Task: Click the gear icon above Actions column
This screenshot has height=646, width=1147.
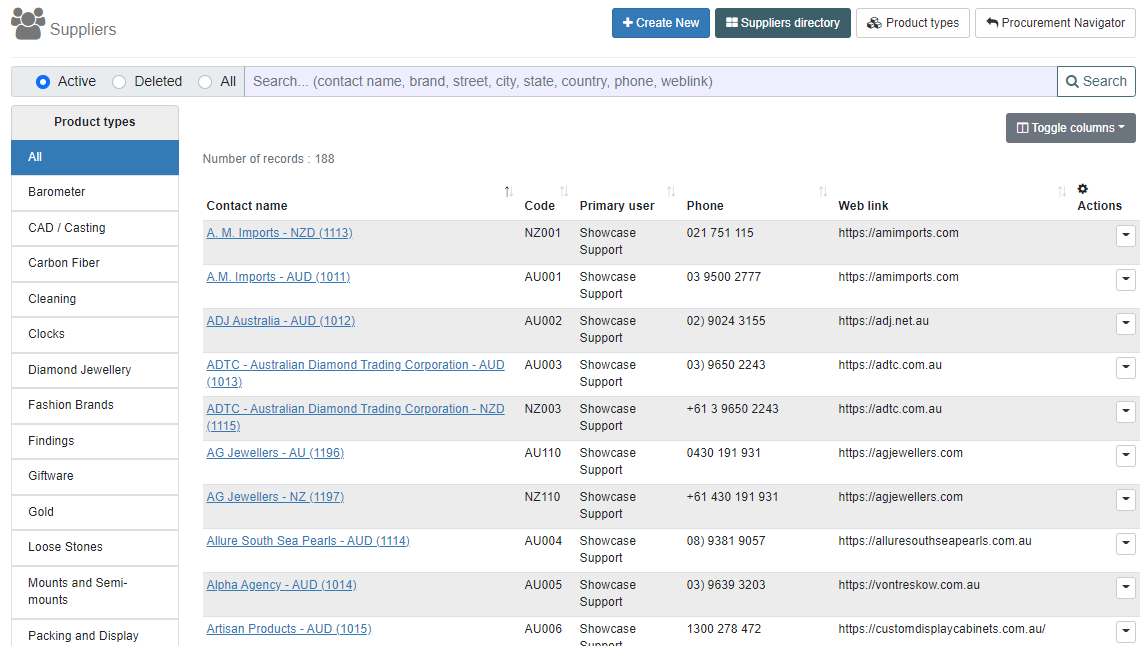Action: pyautogui.click(x=1083, y=189)
